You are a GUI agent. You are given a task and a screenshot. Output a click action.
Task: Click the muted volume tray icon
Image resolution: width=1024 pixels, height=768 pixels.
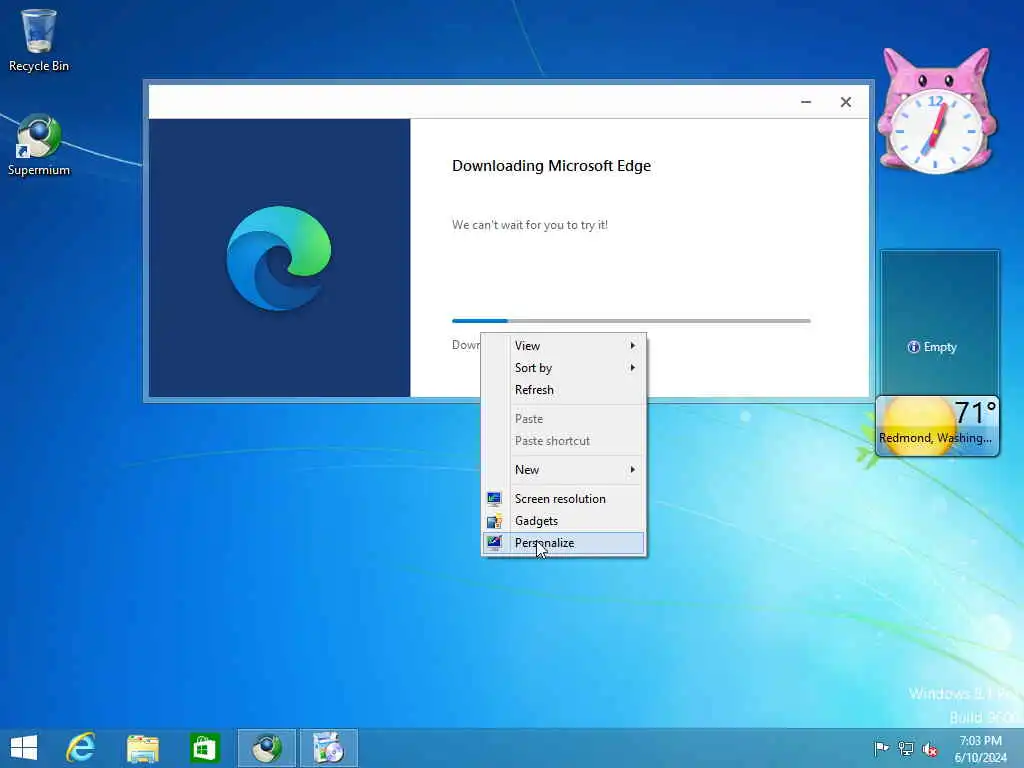[x=930, y=749]
